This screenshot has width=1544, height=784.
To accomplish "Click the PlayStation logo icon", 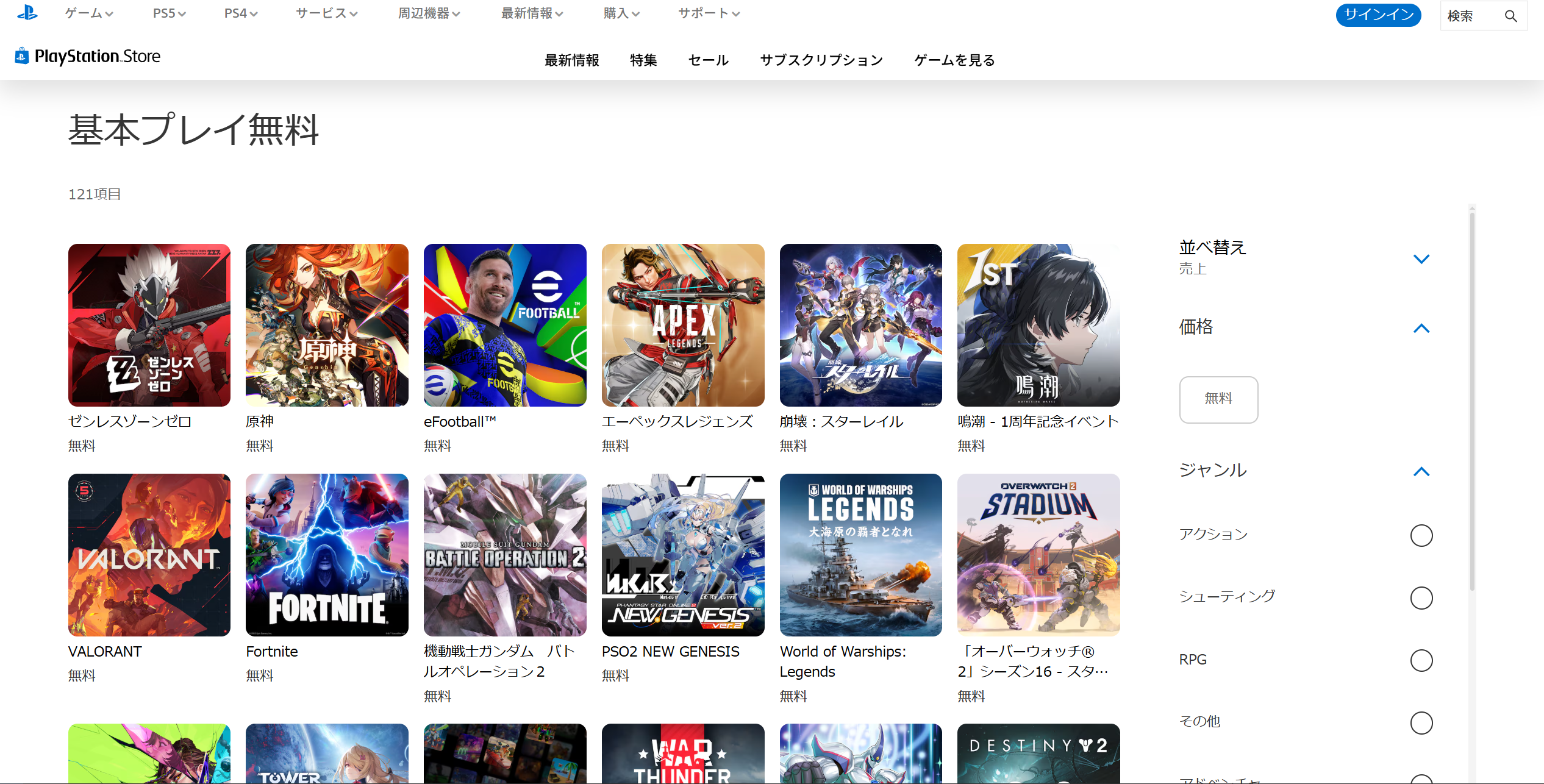I will click(x=27, y=13).
